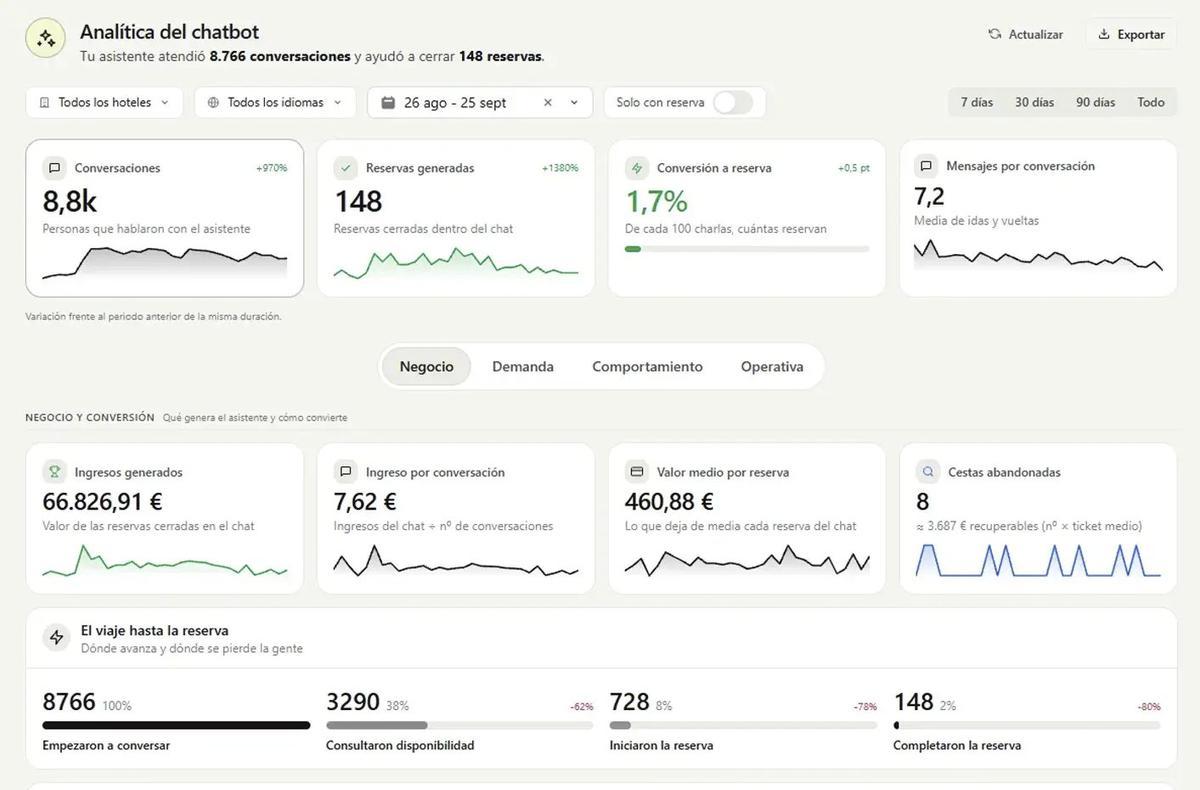This screenshot has width=1200, height=790.
Task: Click the Mensajes por conversación sparkline chart
Action: click(x=1038, y=256)
